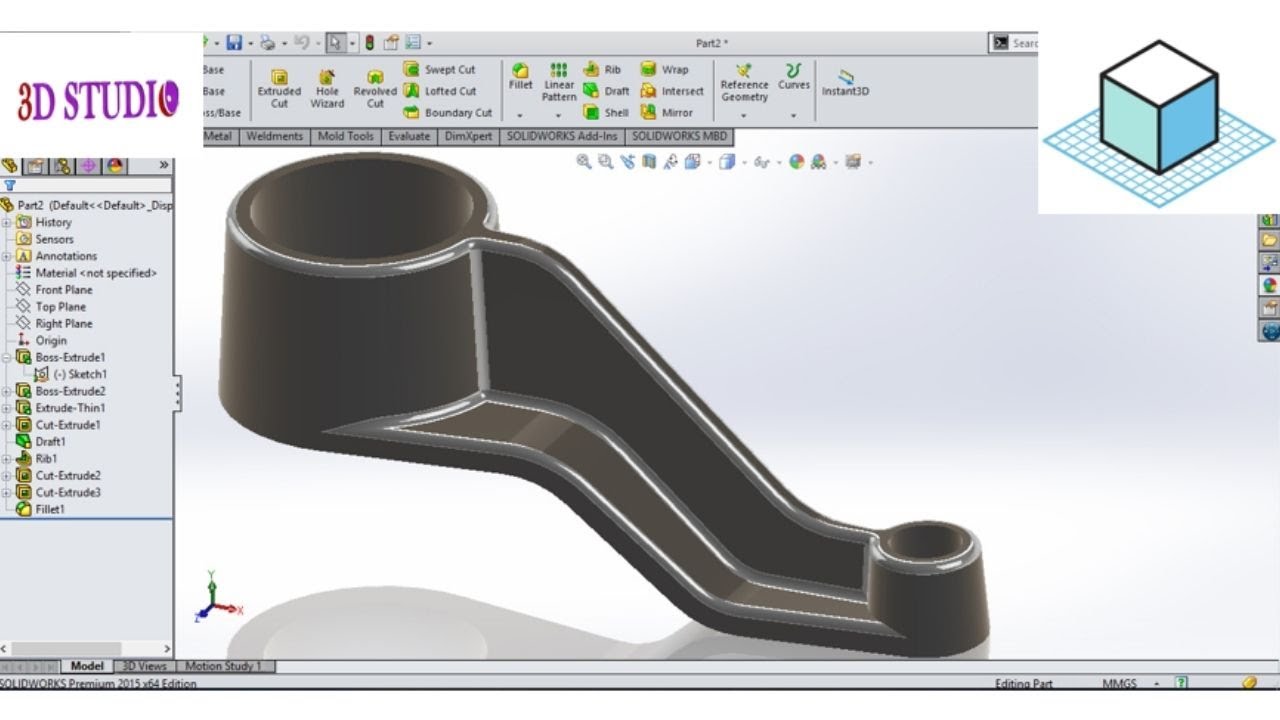
Task: Click the feature tree filter funnel icon
Action: click(10, 185)
